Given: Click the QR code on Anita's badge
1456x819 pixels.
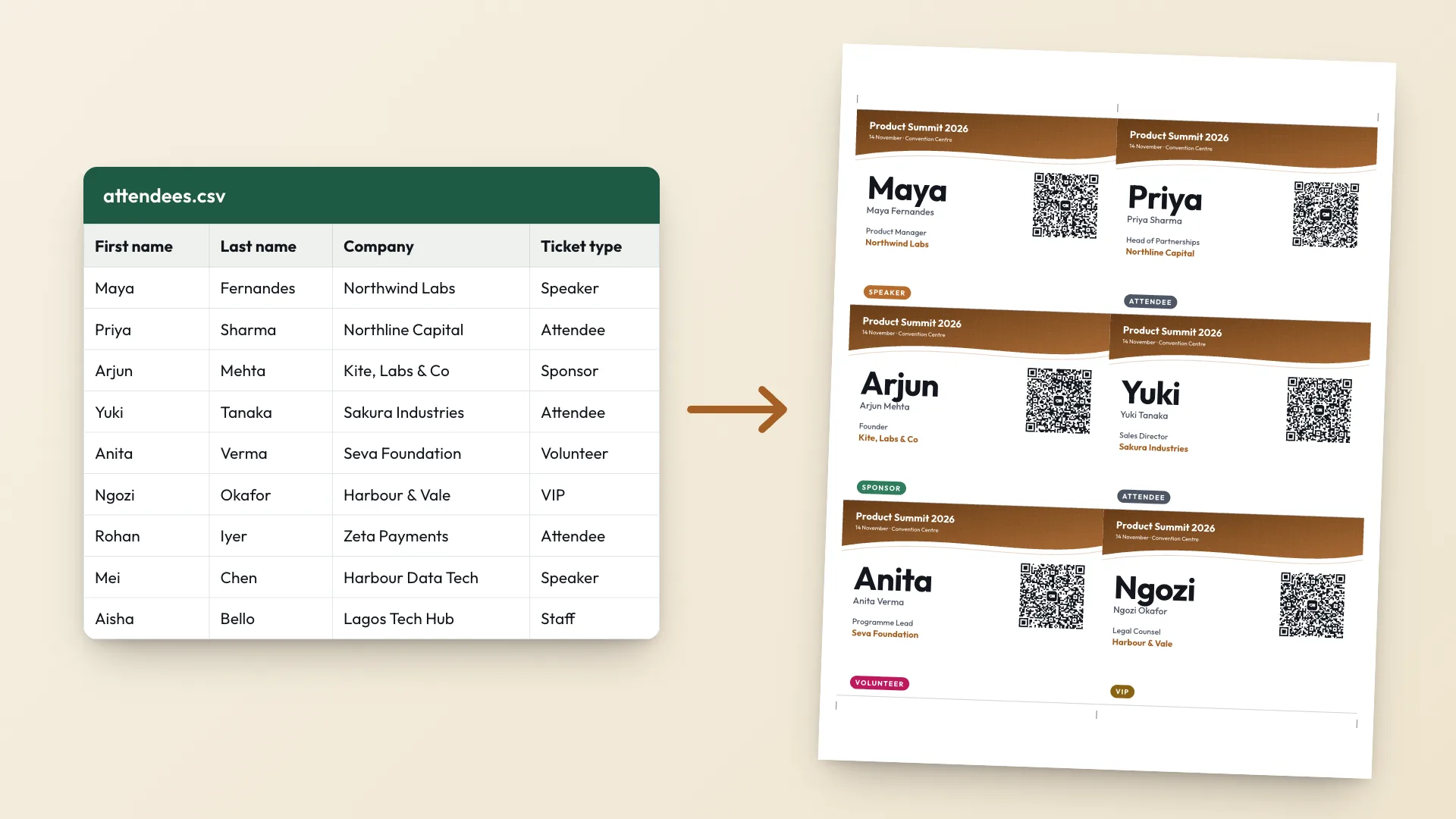Looking at the screenshot, I should pyautogui.click(x=1052, y=596).
